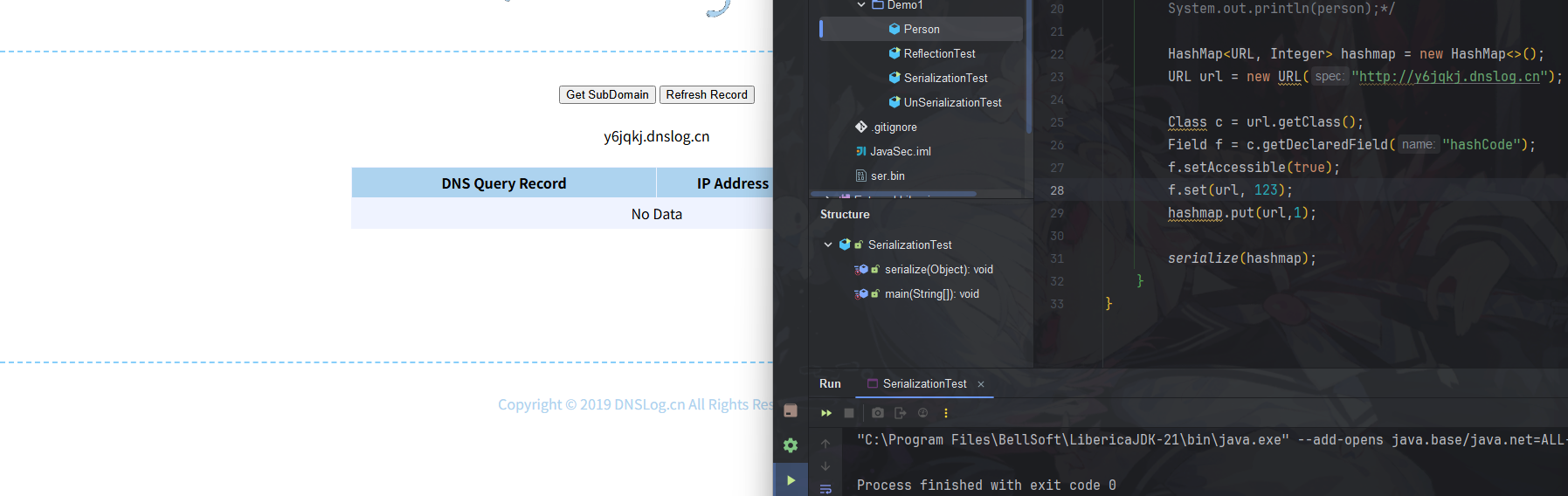This screenshot has width=1568, height=496.
Task: Click the ReflectionTest runnable class icon
Action: click(x=895, y=53)
